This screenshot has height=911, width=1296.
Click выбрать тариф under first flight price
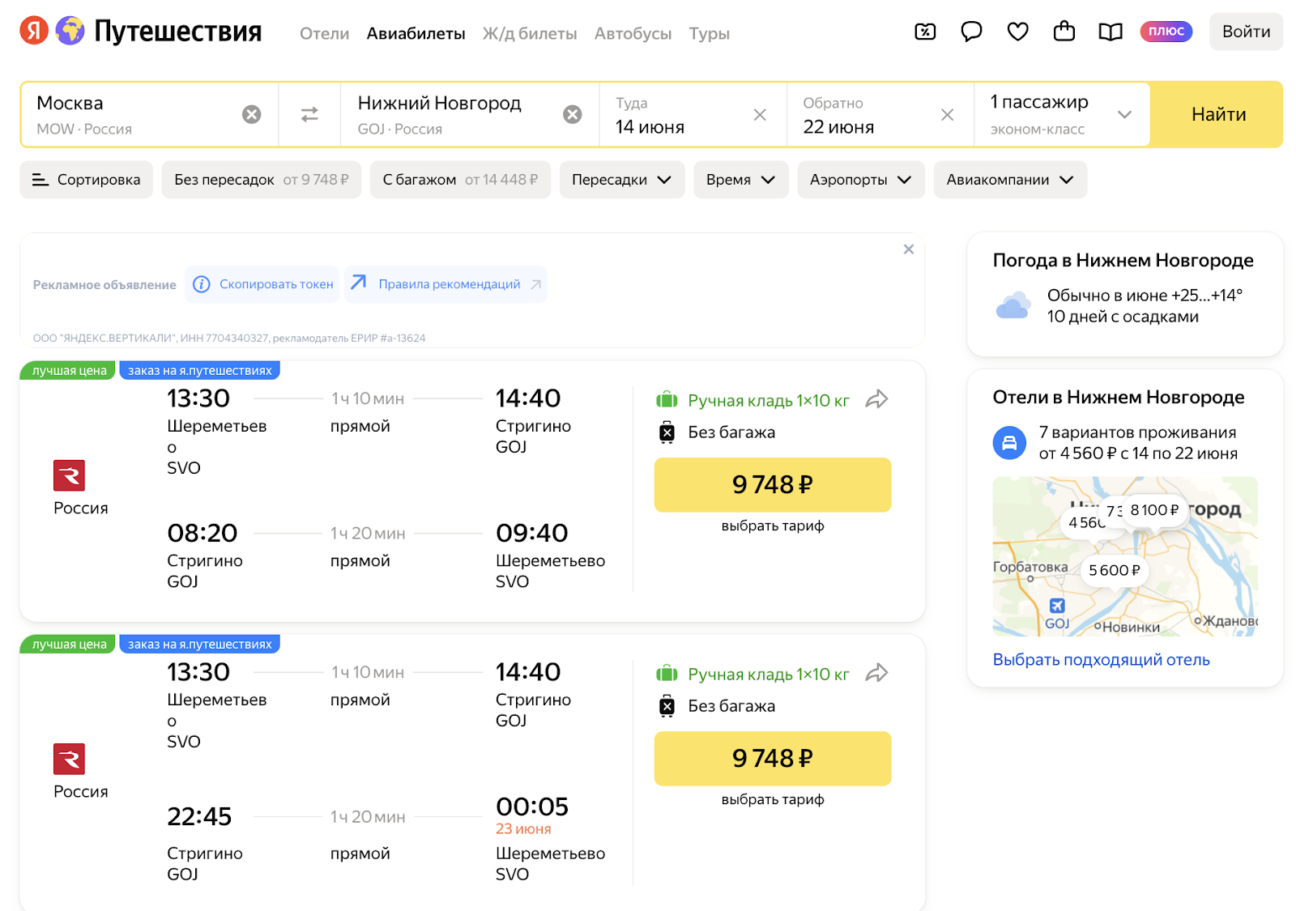pos(772,526)
